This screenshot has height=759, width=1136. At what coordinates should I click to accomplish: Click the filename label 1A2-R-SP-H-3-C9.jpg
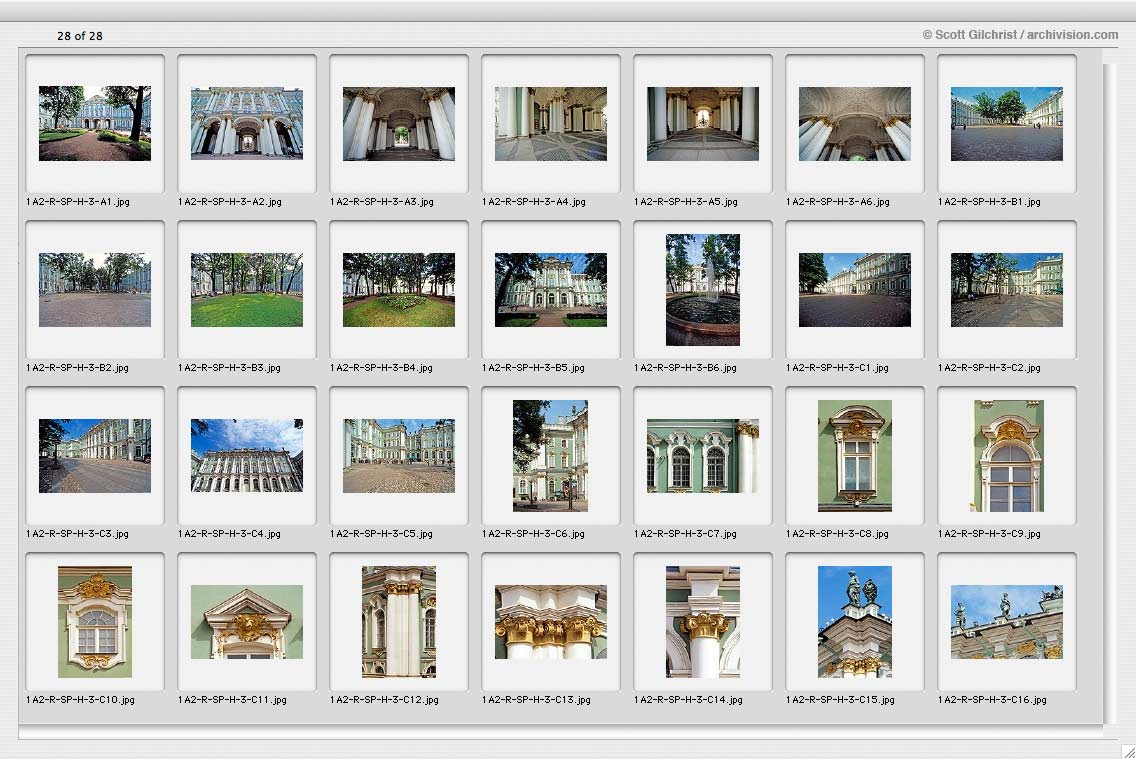990,534
